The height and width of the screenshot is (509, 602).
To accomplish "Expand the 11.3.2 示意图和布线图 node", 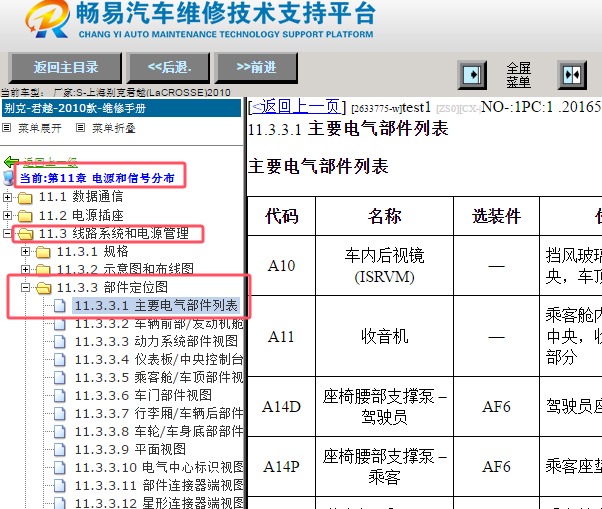I will 25,269.
